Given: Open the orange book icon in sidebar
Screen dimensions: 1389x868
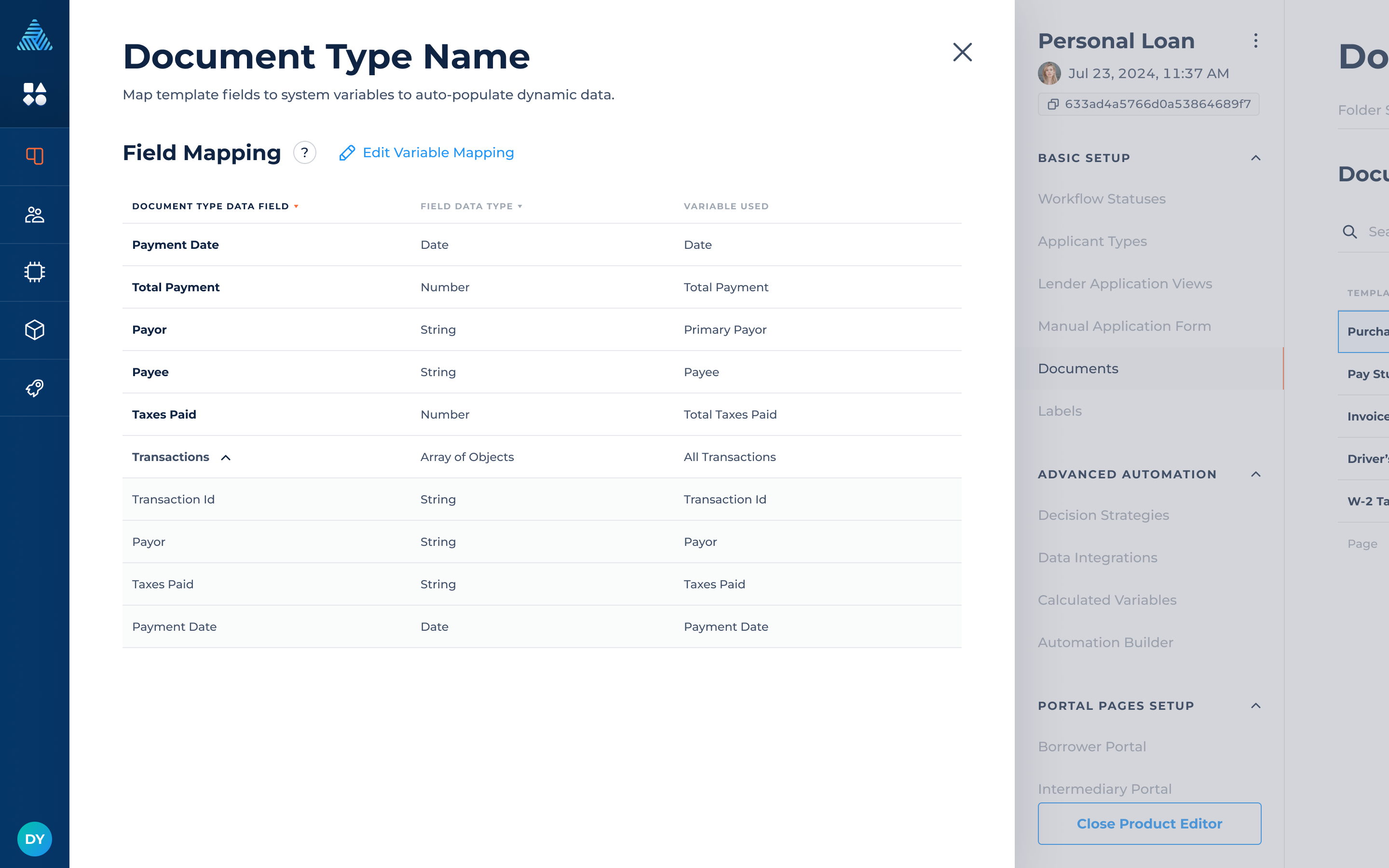Looking at the screenshot, I should (34, 156).
